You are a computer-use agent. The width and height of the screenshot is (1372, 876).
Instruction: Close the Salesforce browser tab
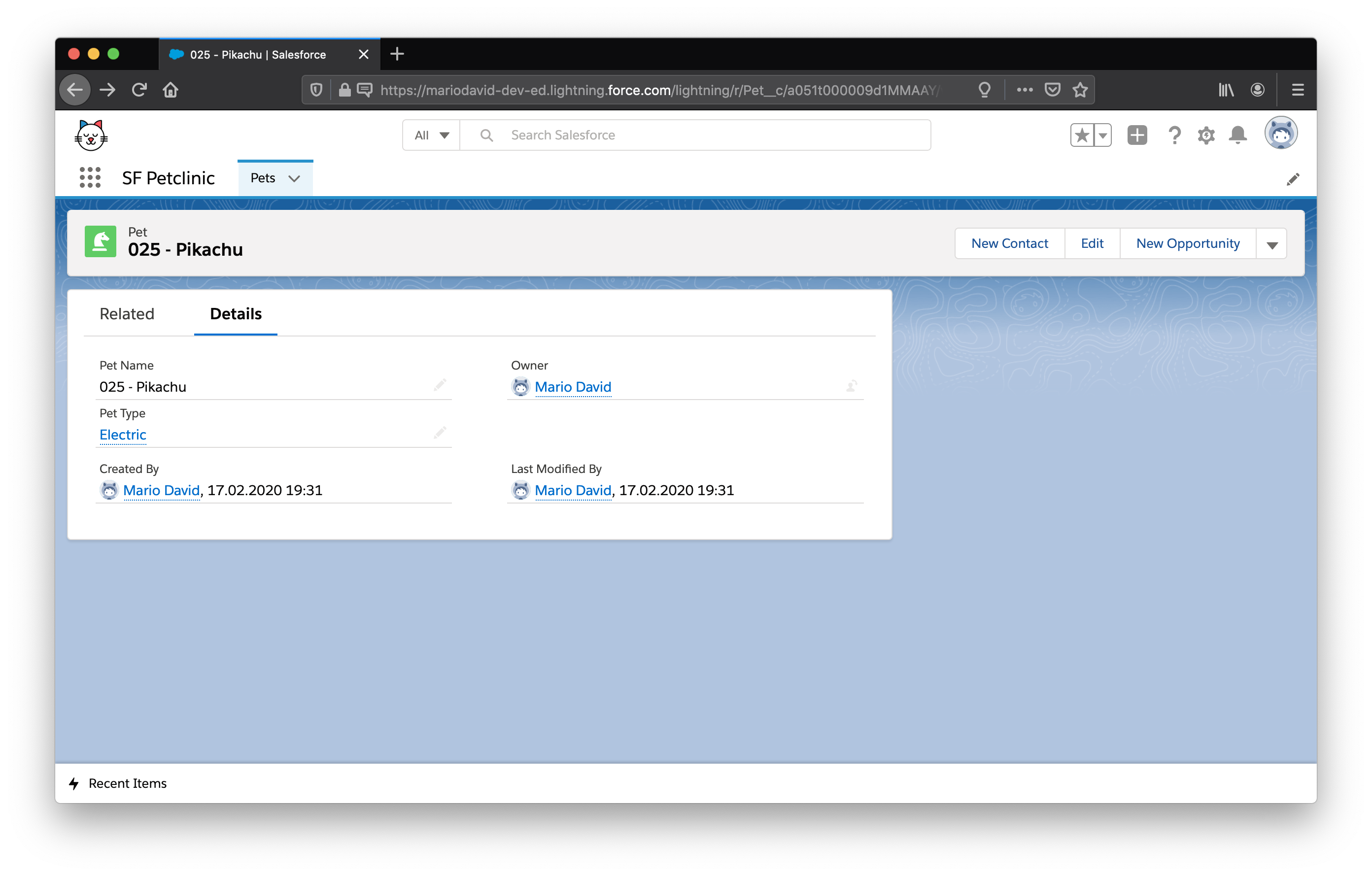click(364, 55)
